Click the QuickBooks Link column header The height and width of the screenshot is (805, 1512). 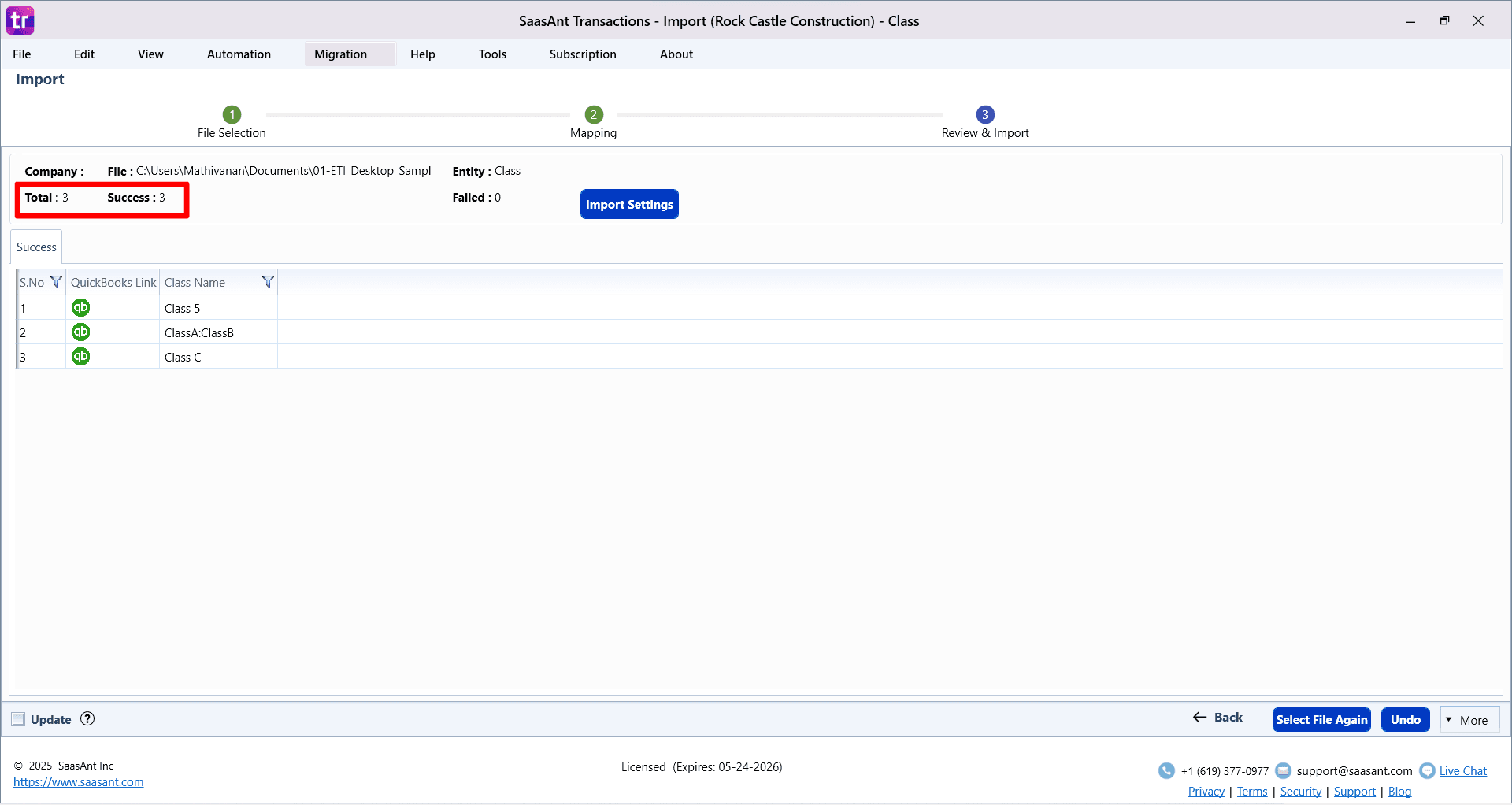tap(113, 283)
